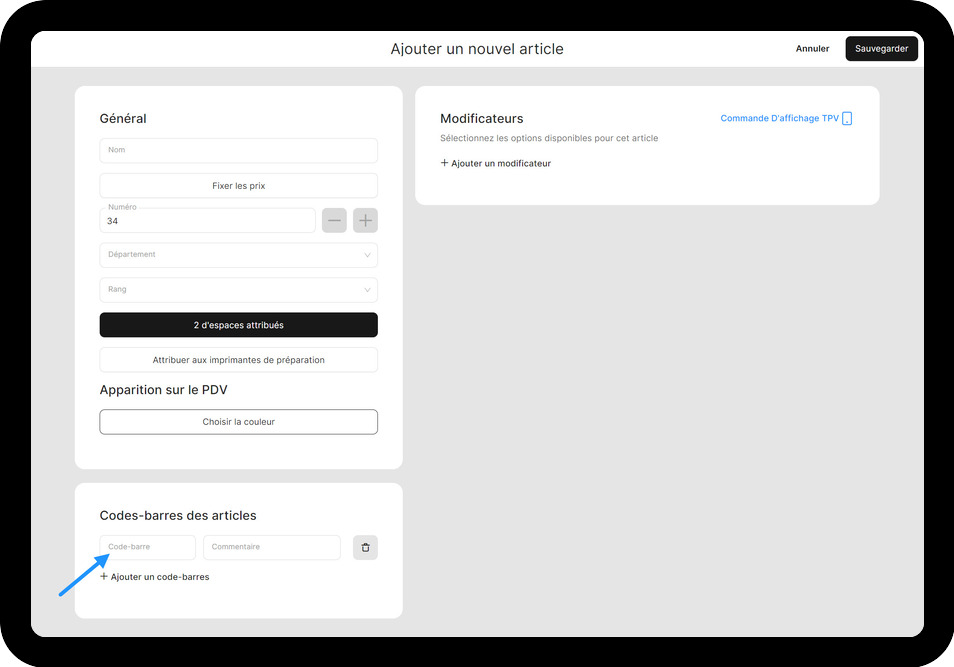Open the Choisir la couleur picker
954x667 pixels.
tap(238, 422)
